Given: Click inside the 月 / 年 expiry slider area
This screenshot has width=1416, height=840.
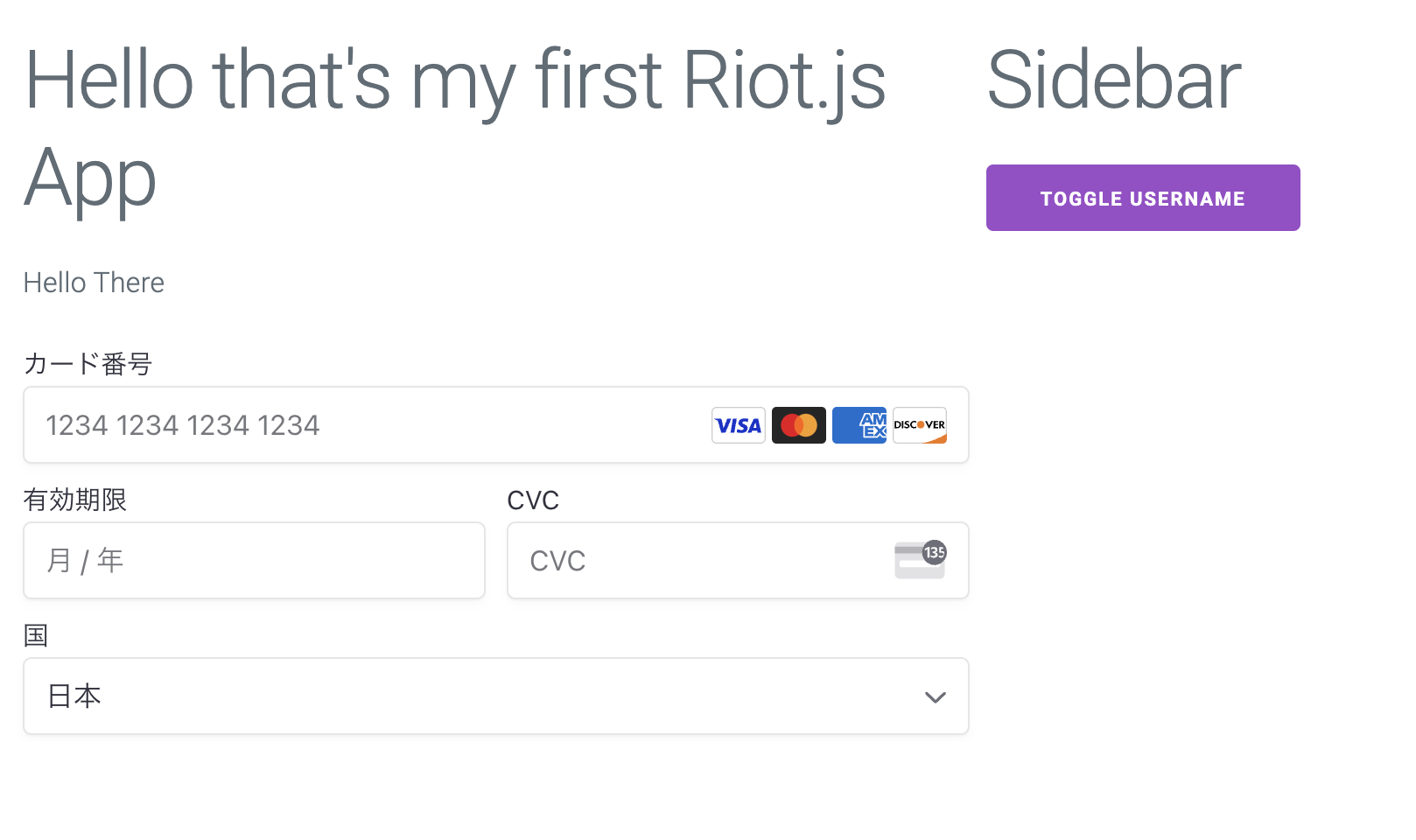Looking at the screenshot, I should 254,560.
